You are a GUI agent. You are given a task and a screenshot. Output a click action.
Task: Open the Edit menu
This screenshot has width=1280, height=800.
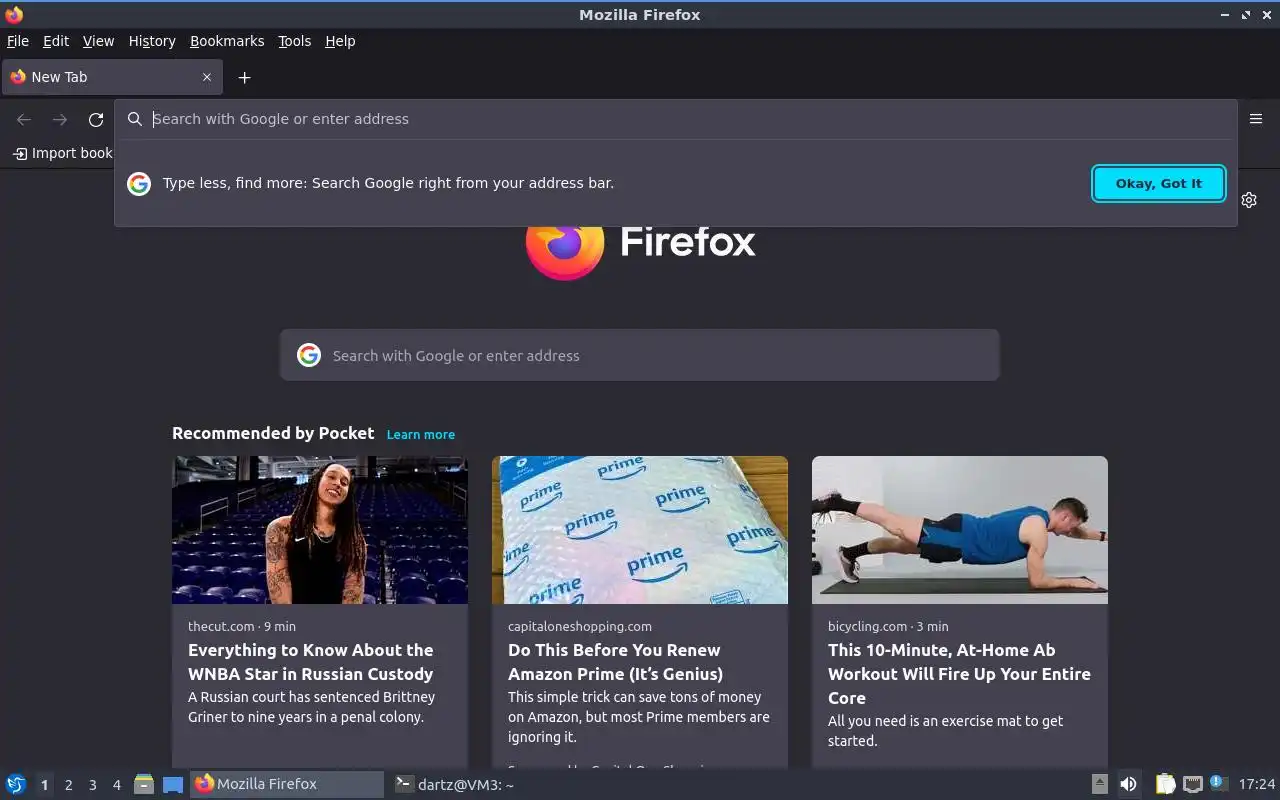tap(56, 41)
